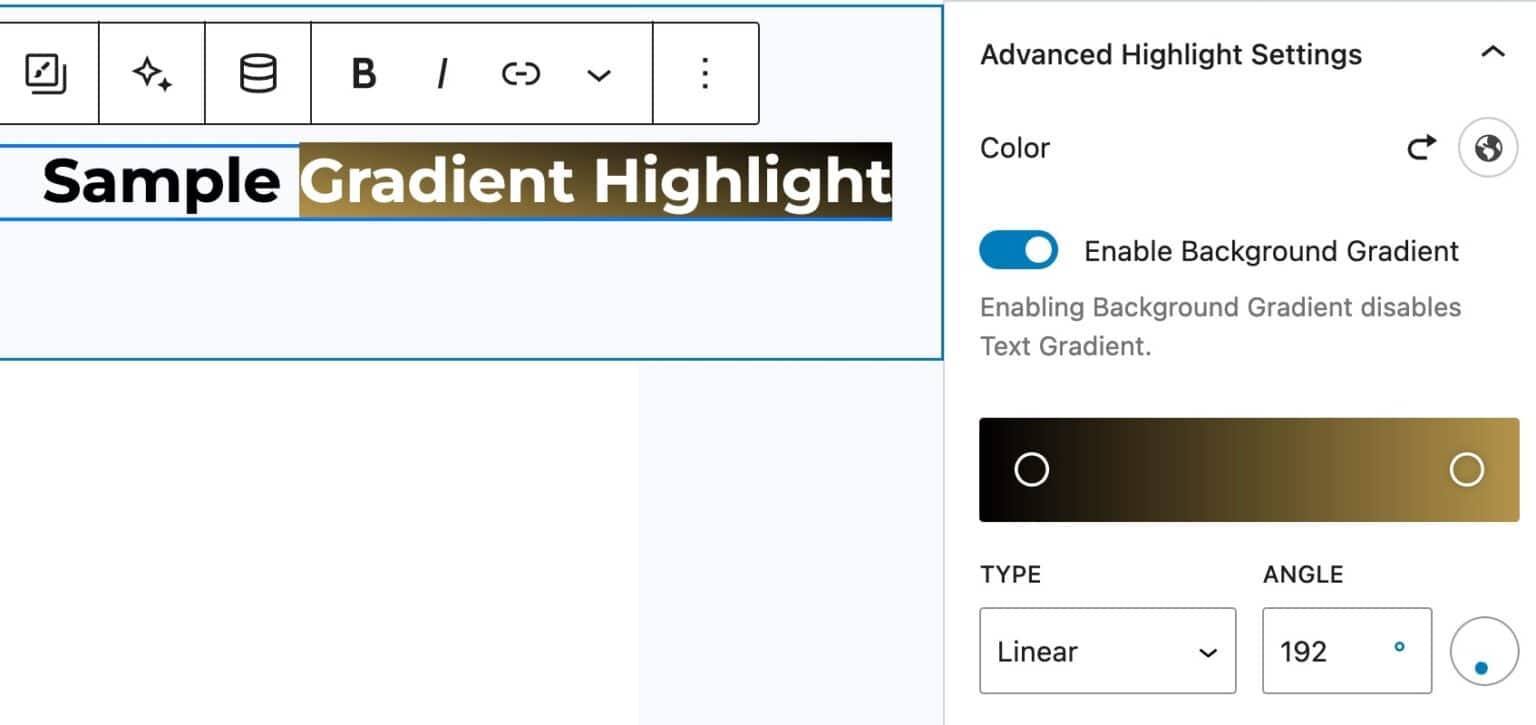
Task: Select the left gradient color stop
Action: [x=1031, y=469]
